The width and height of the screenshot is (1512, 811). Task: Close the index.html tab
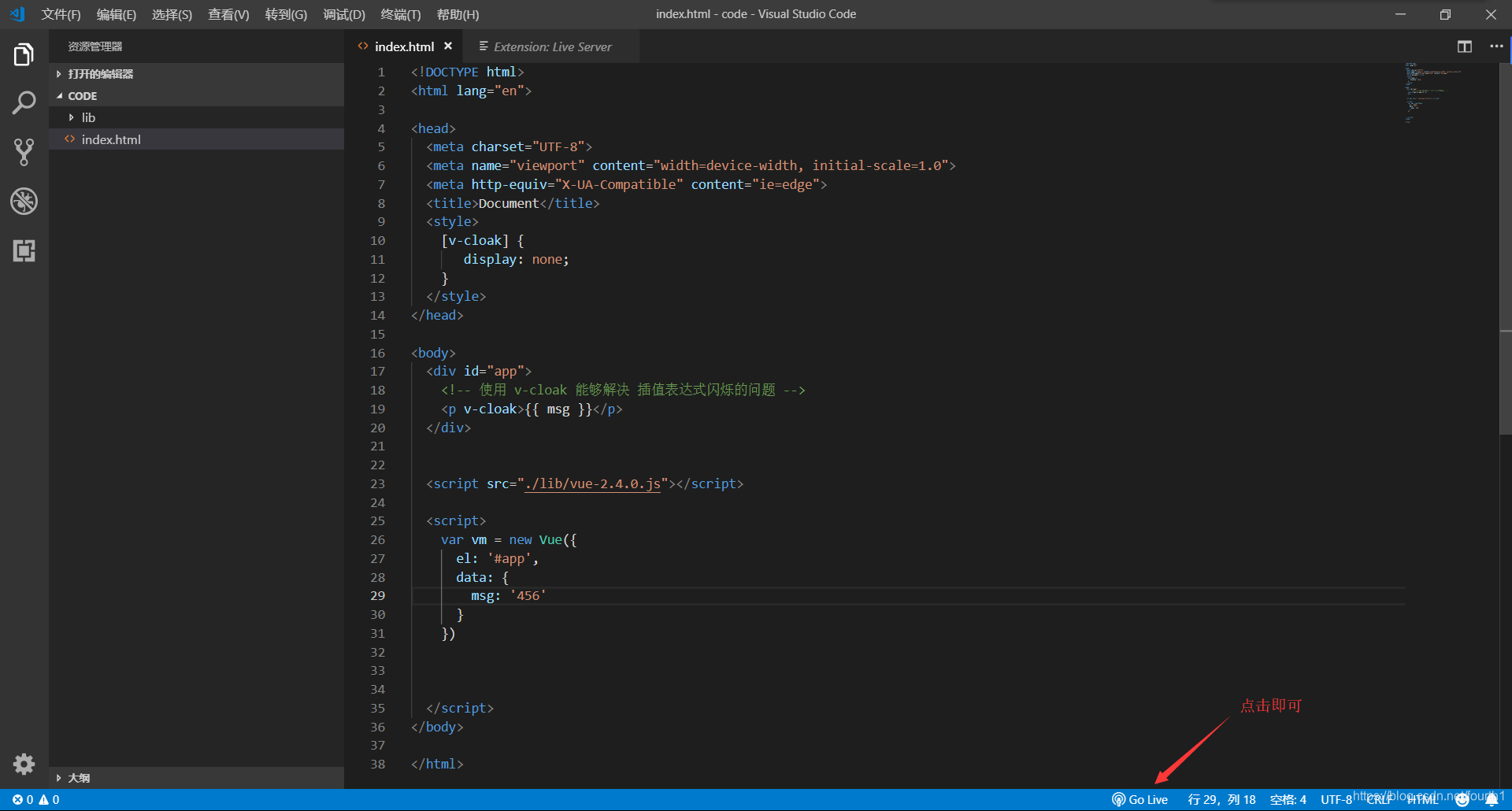pyautogui.click(x=448, y=46)
